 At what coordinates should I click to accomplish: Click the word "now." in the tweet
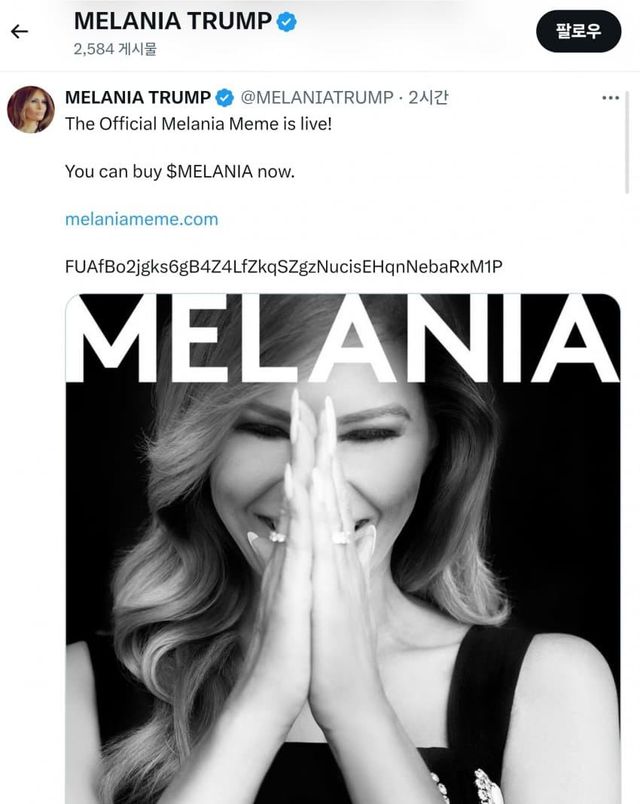276,171
